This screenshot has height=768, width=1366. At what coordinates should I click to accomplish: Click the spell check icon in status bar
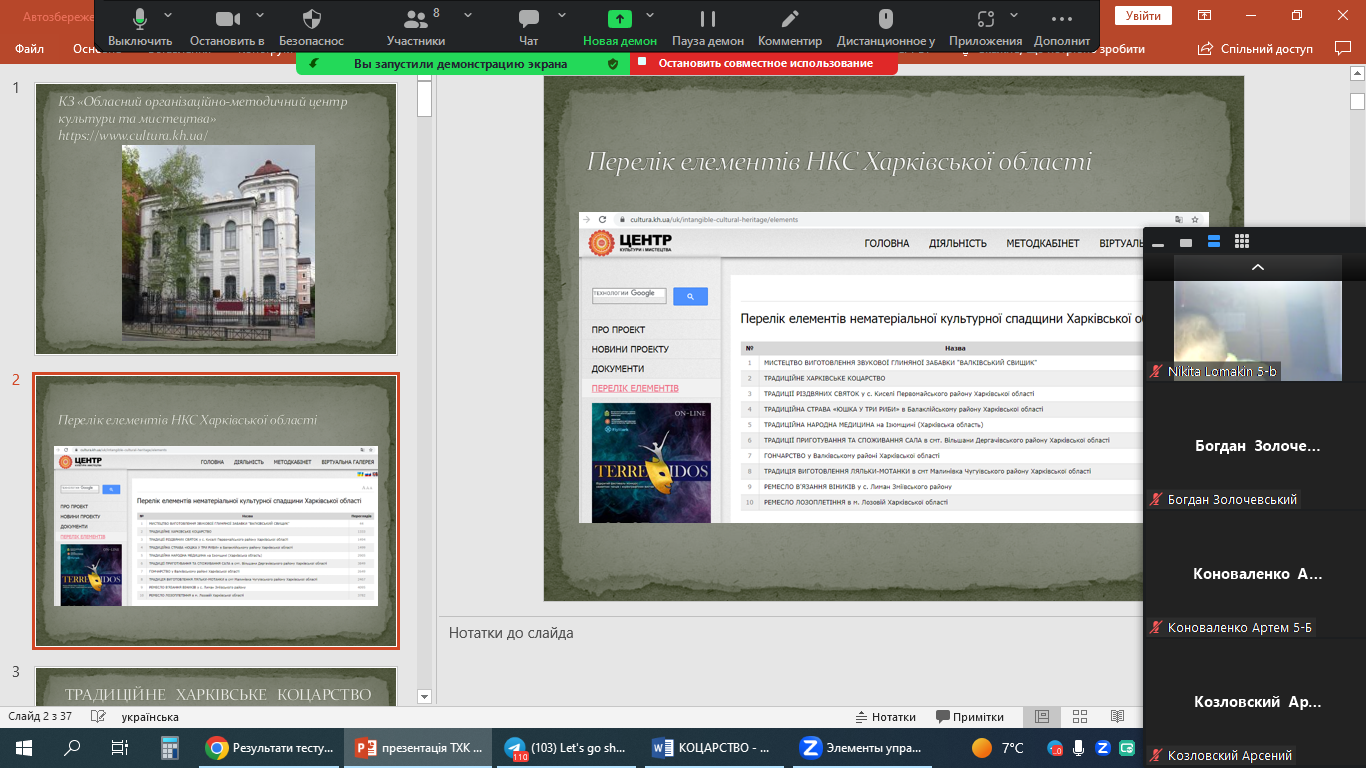tap(98, 717)
